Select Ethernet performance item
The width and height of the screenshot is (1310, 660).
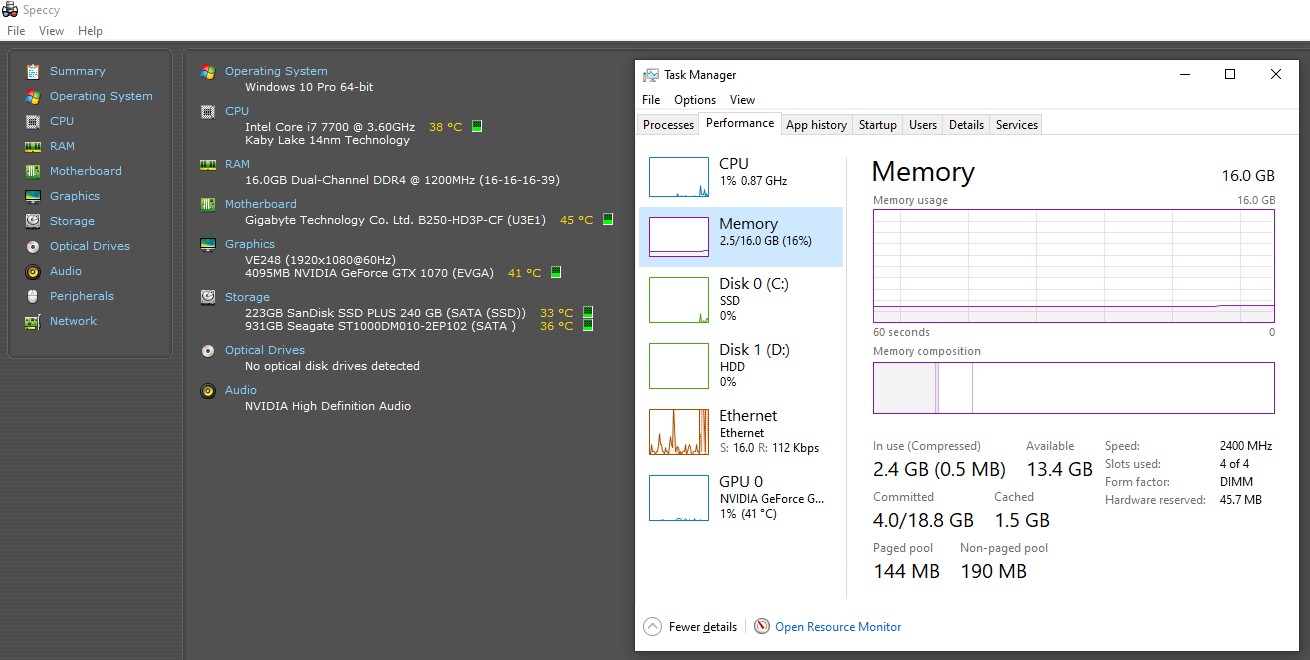click(x=741, y=431)
